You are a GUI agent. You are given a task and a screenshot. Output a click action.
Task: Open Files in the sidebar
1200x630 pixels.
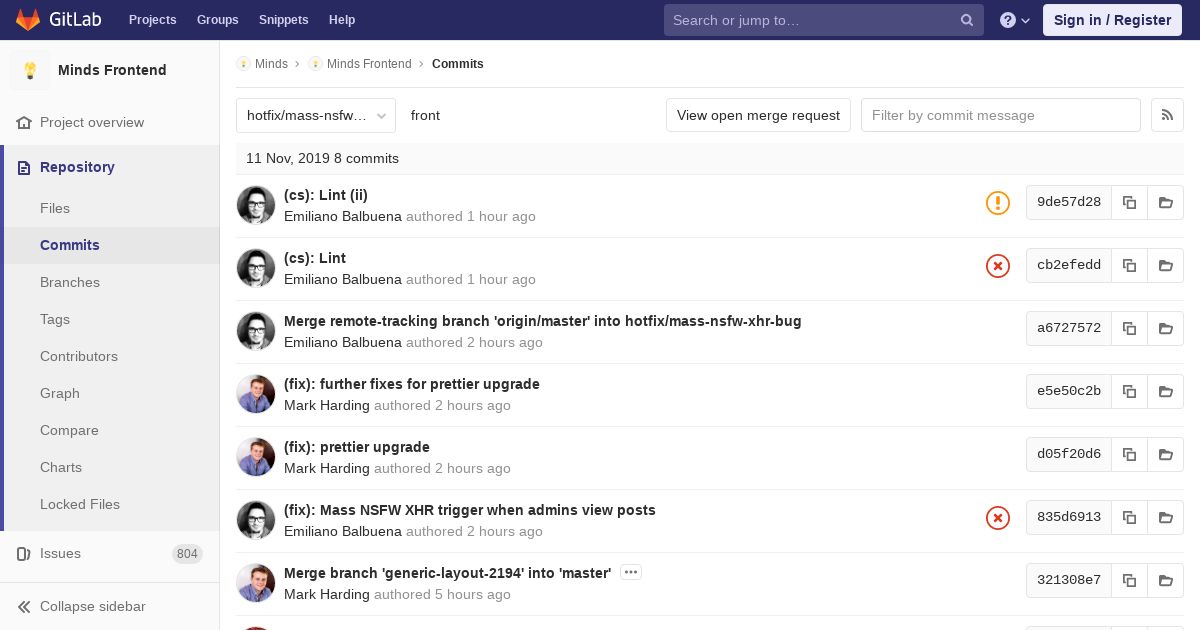click(x=55, y=208)
